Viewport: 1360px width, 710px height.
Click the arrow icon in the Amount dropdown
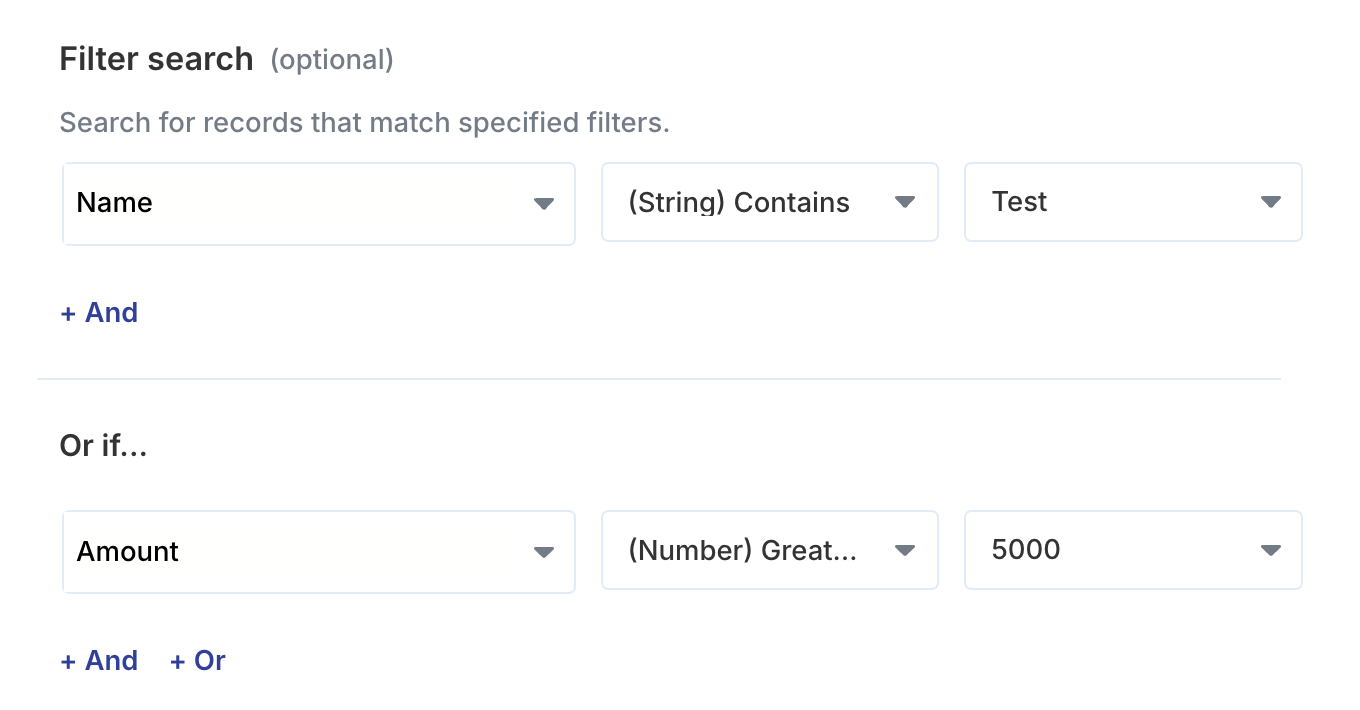(x=544, y=552)
